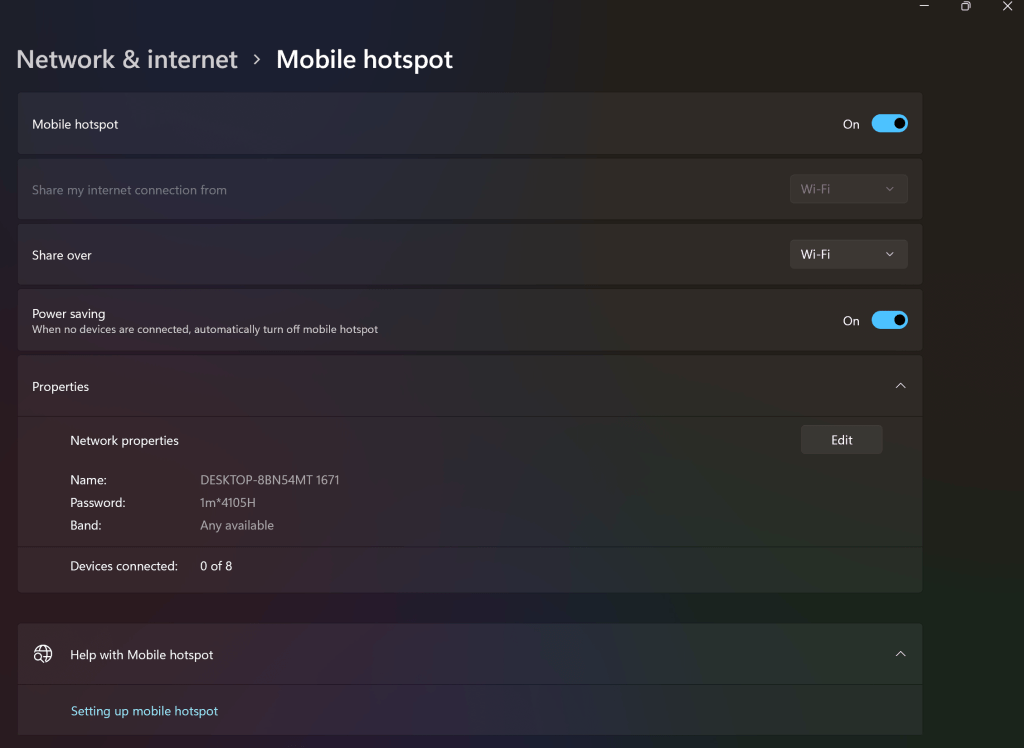The width and height of the screenshot is (1024, 748).
Task: Click the Properties header row
Action: tap(470, 386)
